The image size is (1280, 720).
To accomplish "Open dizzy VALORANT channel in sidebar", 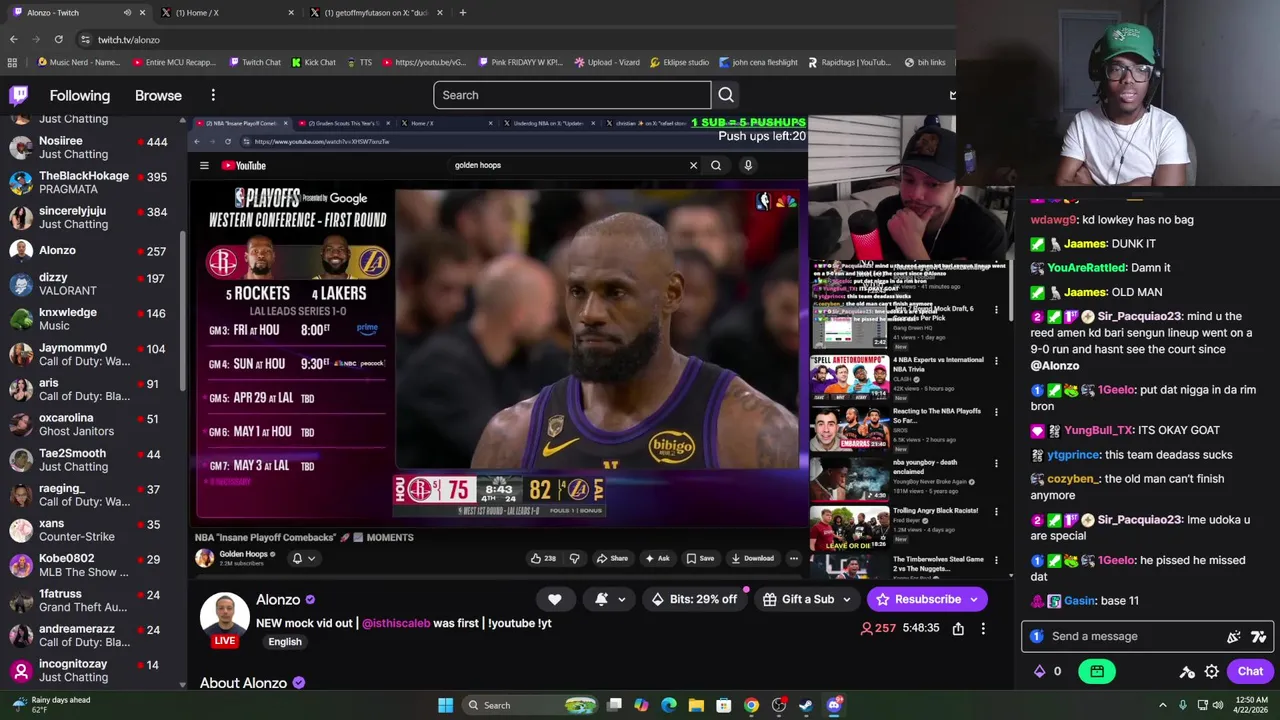I will click(x=92, y=283).
